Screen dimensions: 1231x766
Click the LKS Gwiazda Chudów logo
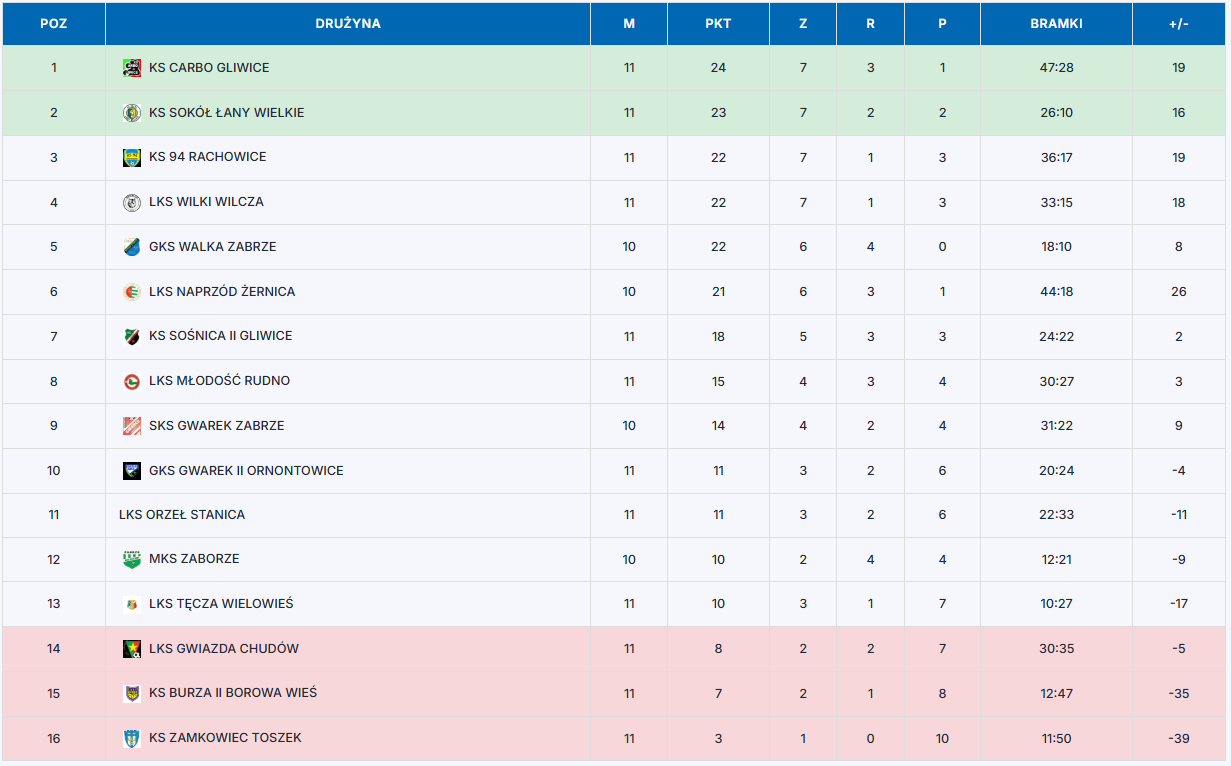point(131,649)
